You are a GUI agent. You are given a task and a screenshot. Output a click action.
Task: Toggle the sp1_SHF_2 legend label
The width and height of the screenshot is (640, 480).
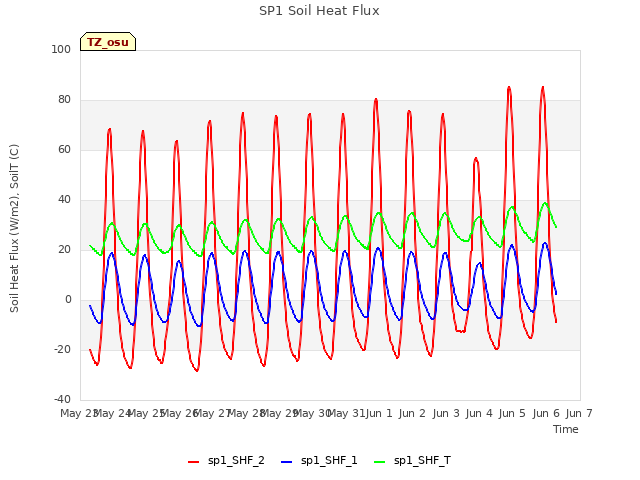click(236, 461)
